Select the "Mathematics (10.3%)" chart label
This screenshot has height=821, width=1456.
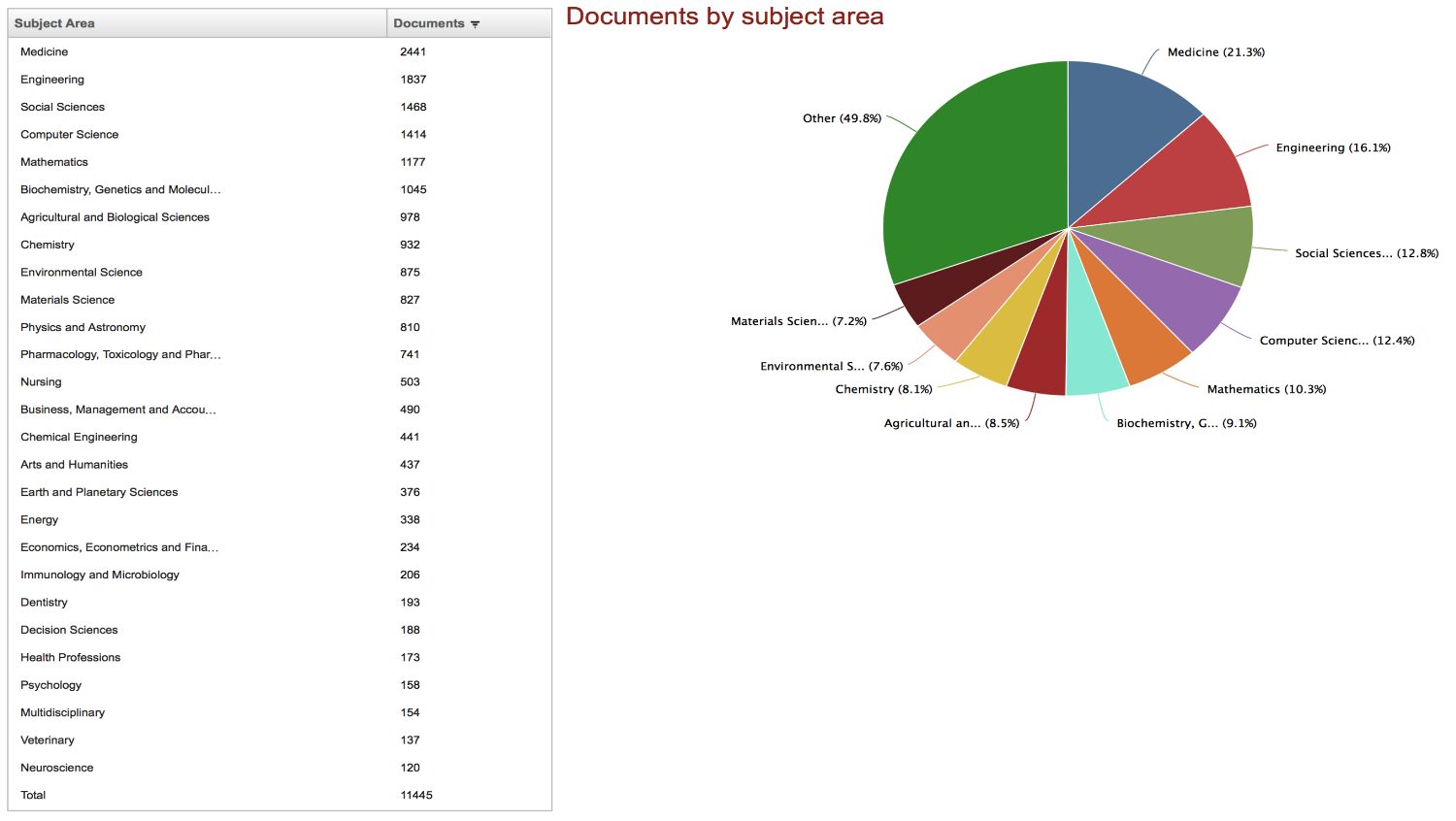[x=1266, y=389]
